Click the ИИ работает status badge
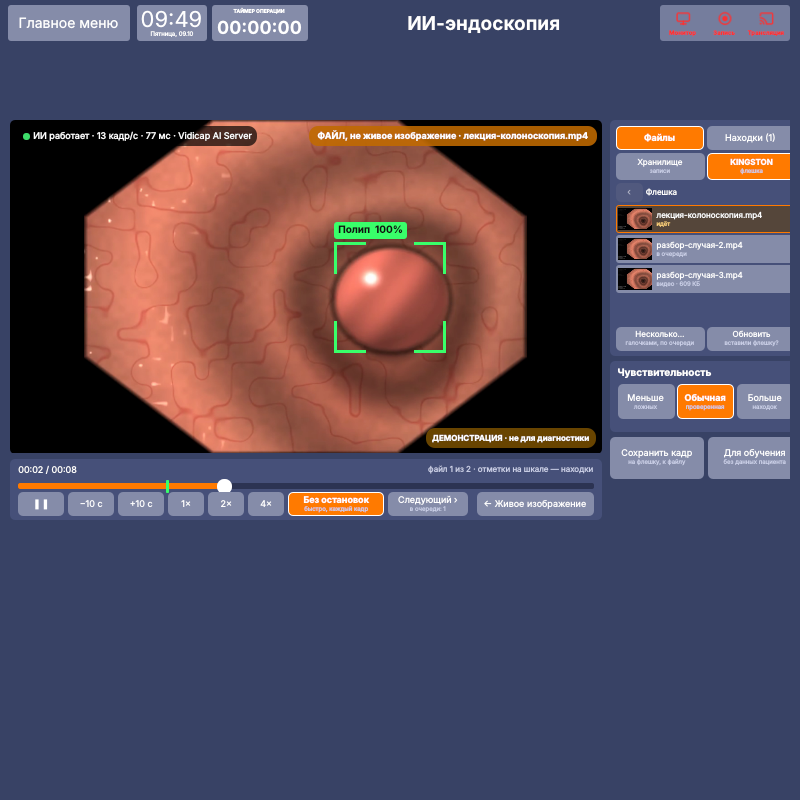Viewport: 800px width, 800px height. click(x=137, y=136)
